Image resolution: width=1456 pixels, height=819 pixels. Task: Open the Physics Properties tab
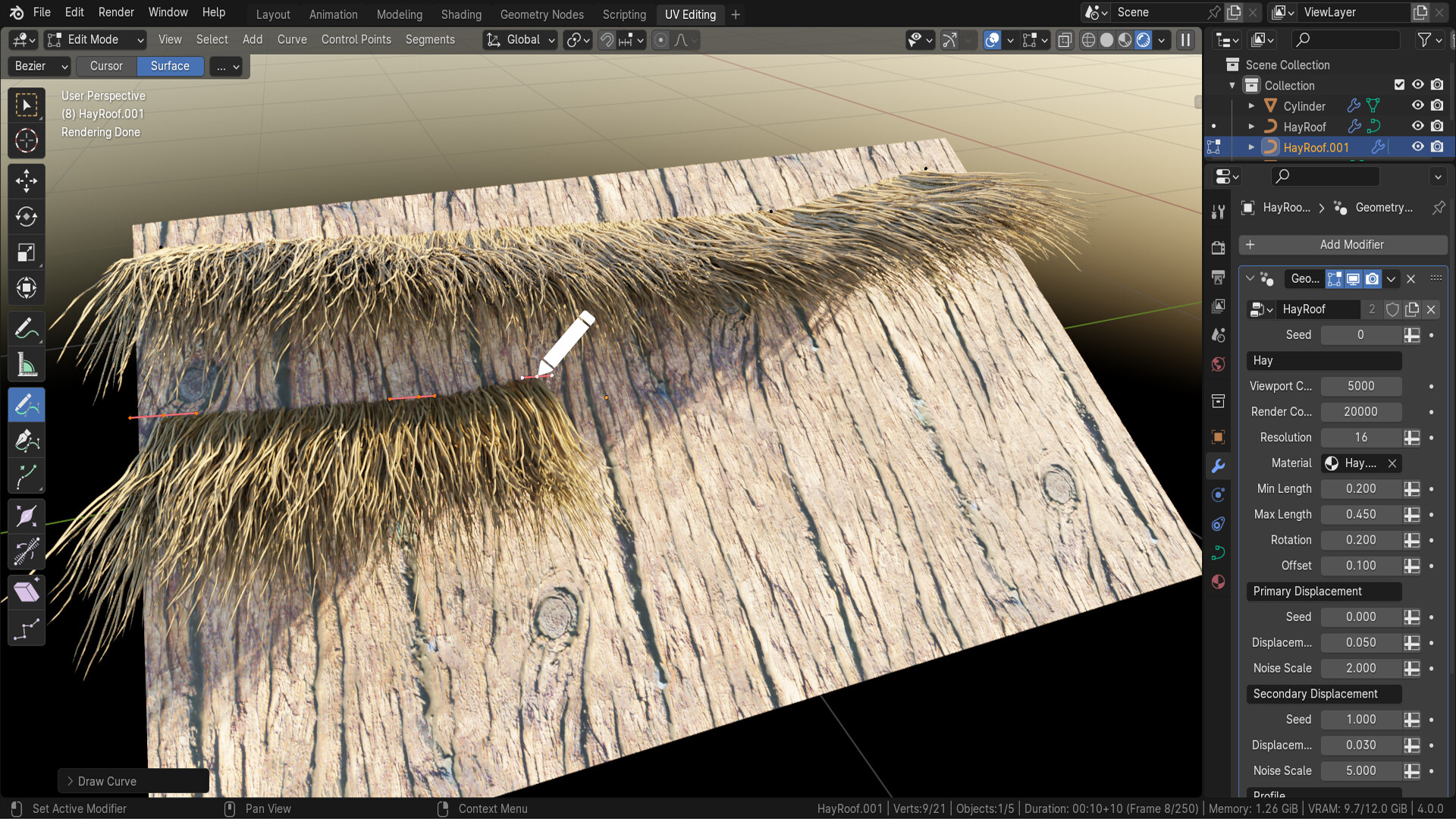1219,523
